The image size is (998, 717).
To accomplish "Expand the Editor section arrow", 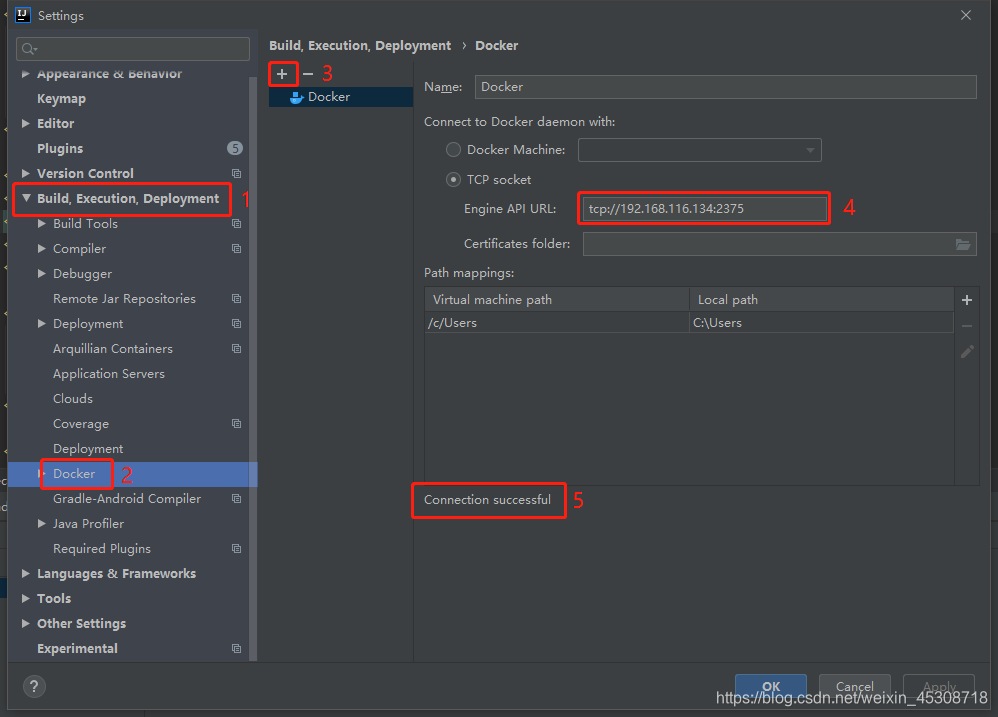I will pyautogui.click(x=26, y=123).
